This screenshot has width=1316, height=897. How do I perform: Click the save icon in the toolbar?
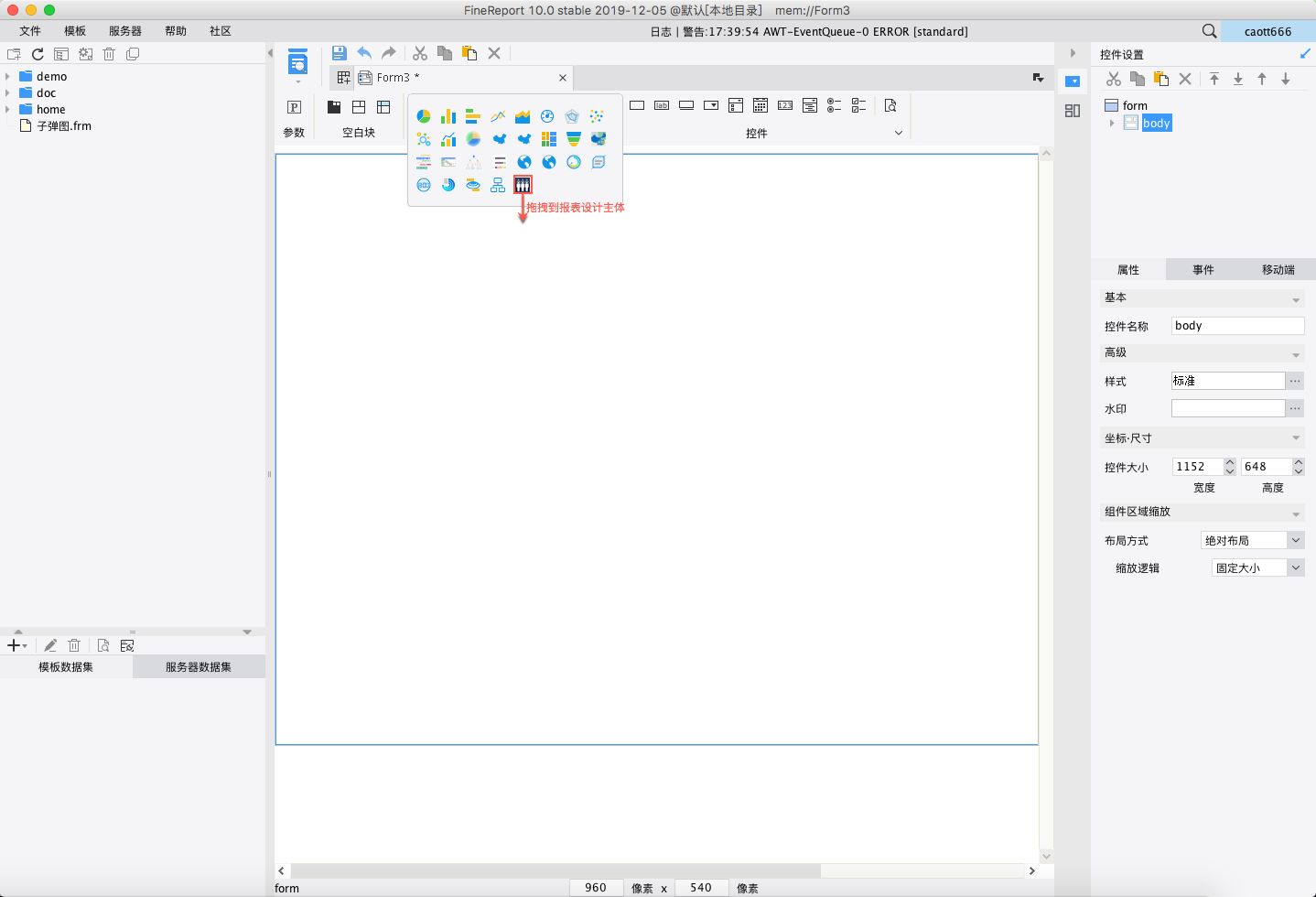coord(339,53)
